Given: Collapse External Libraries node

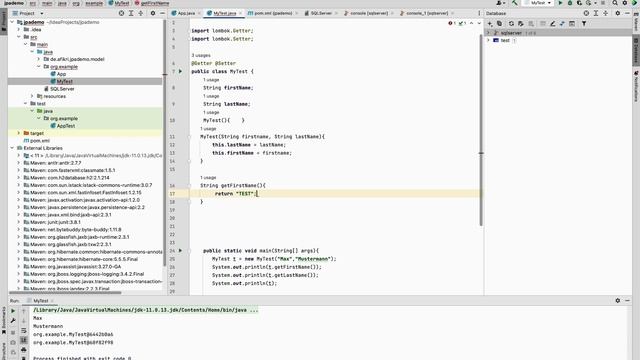Looking at the screenshot, I should coord(12,148).
